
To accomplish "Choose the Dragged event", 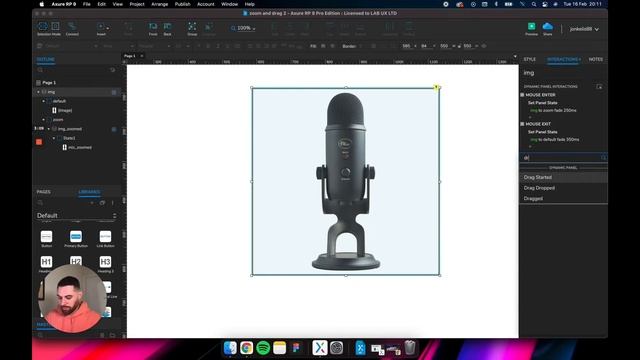I will [x=563, y=199].
